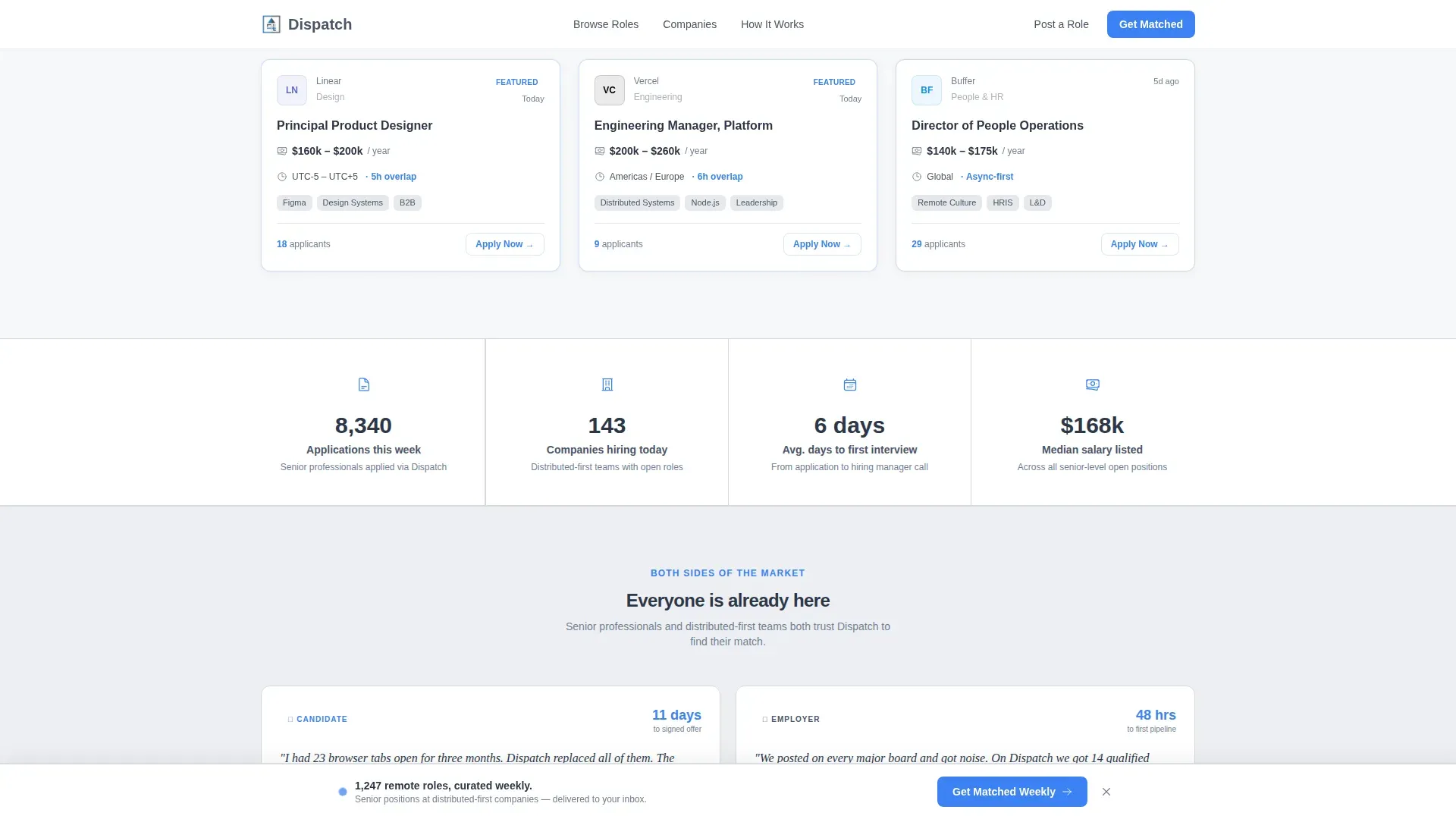Click salary icon on Director of People Operations card
Screen dimensions: 1456x819
[x=917, y=151]
